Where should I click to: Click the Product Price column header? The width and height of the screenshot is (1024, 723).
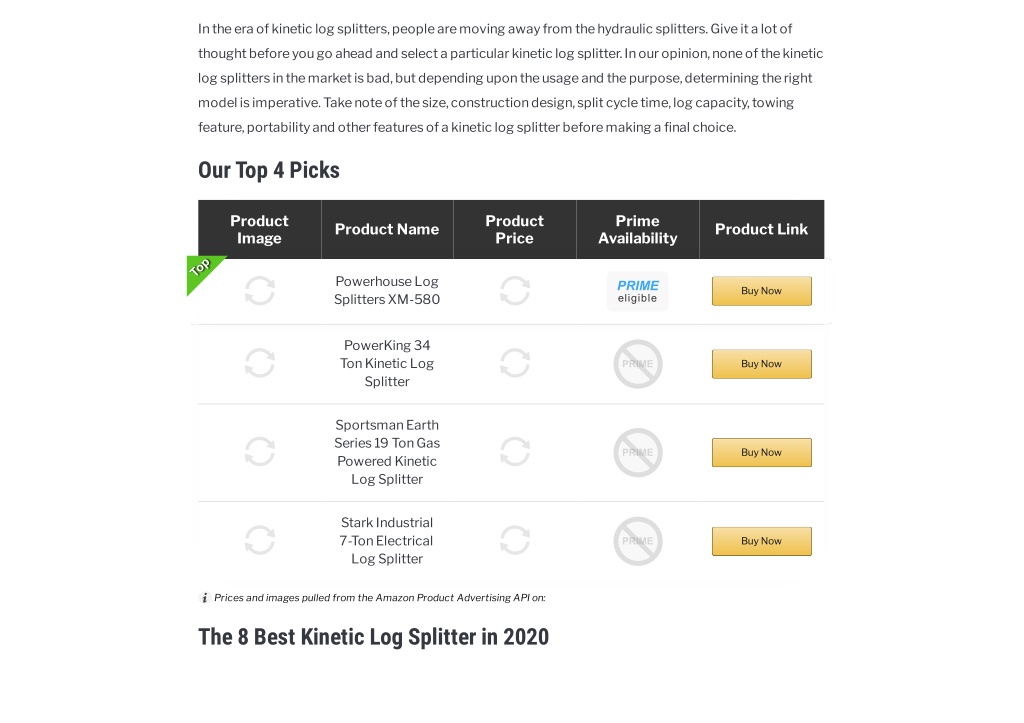coord(515,230)
